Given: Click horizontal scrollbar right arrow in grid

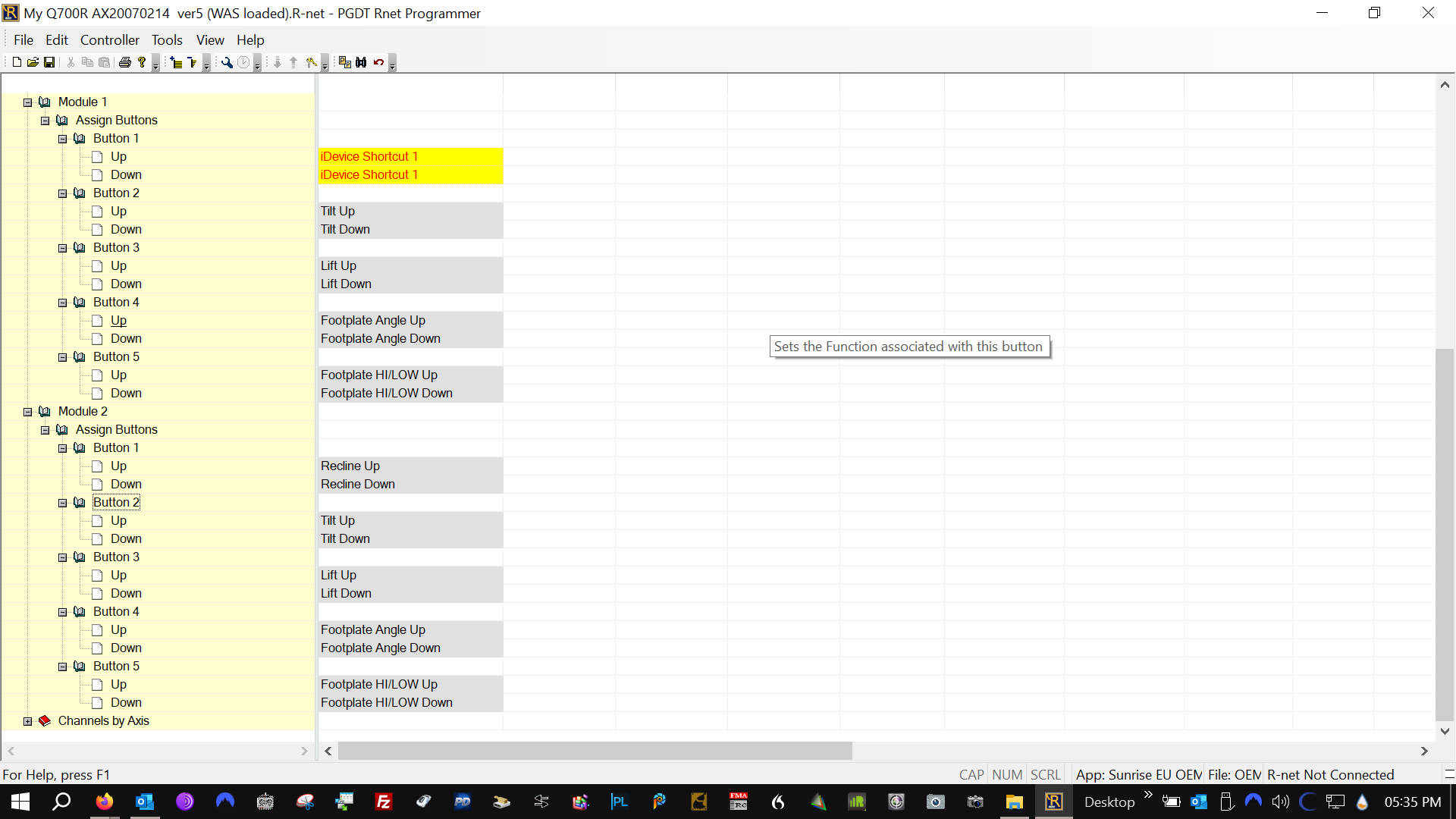Looking at the screenshot, I should 1423,751.
